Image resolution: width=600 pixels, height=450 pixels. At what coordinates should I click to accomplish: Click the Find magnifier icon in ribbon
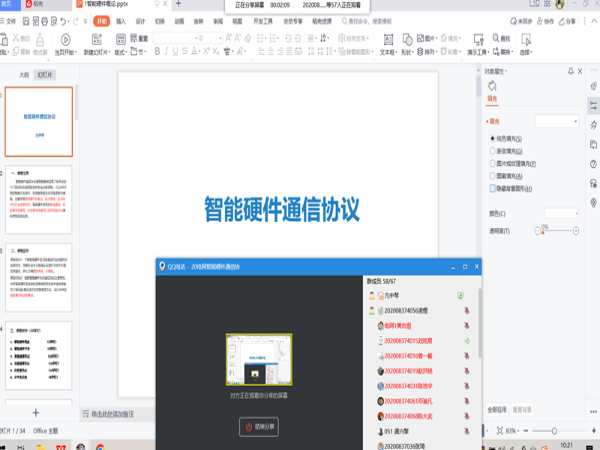tap(496, 38)
